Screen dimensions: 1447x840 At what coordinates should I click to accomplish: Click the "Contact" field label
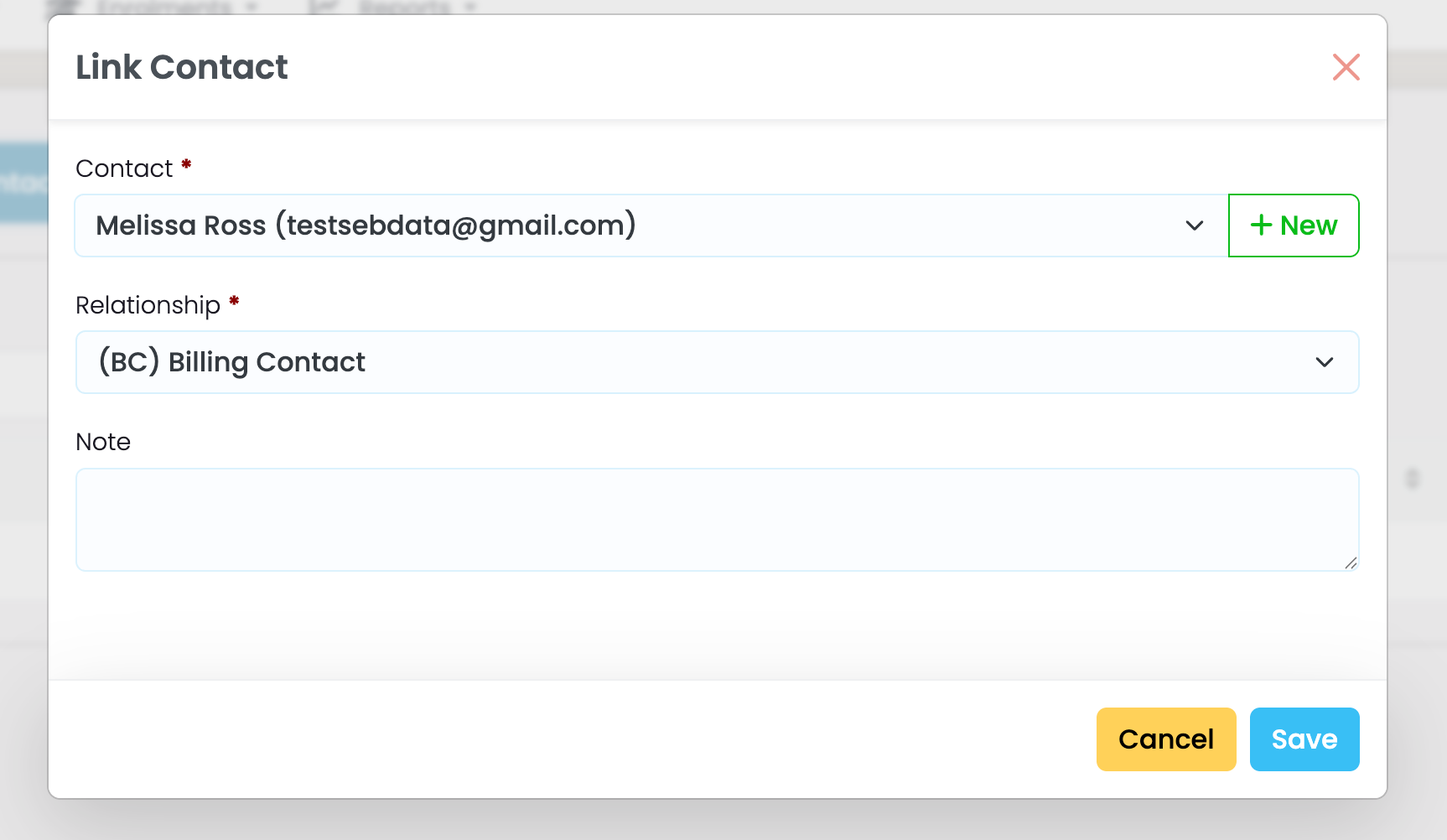[124, 169]
